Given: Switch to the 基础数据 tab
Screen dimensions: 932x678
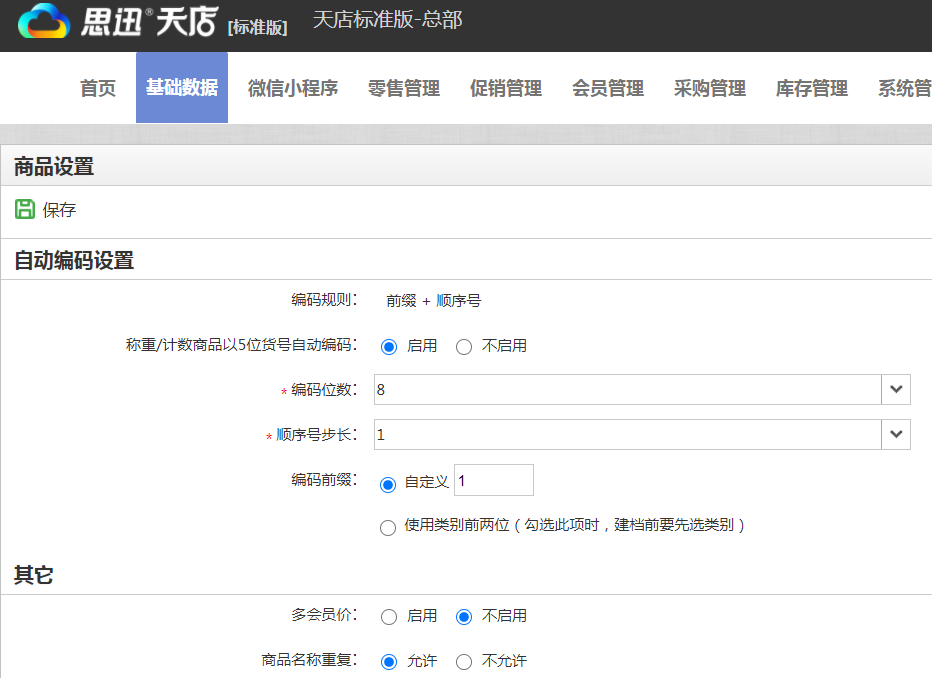Looking at the screenshot, I should (x=181, y=88).
